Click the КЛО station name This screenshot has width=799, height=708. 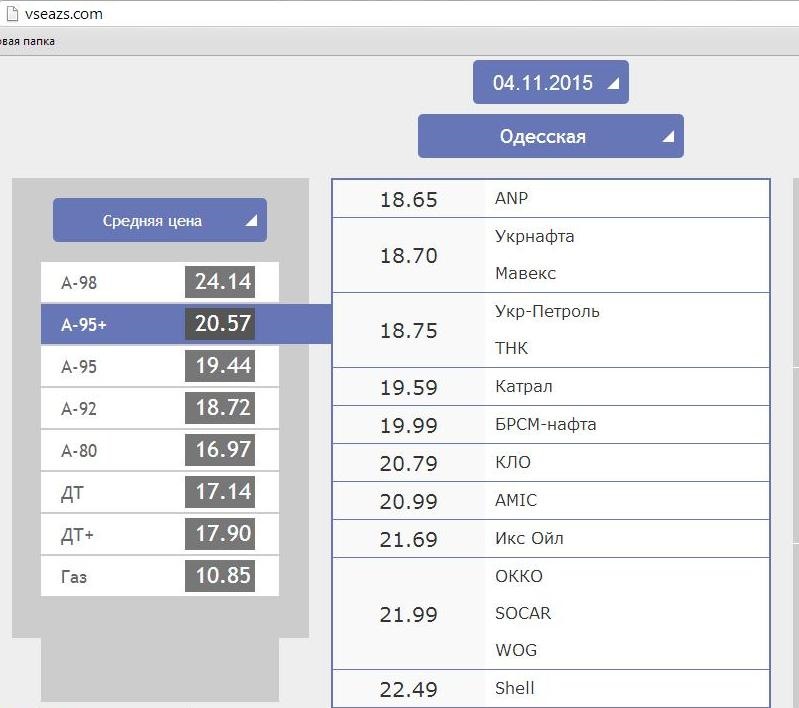(x=513, y=462)
